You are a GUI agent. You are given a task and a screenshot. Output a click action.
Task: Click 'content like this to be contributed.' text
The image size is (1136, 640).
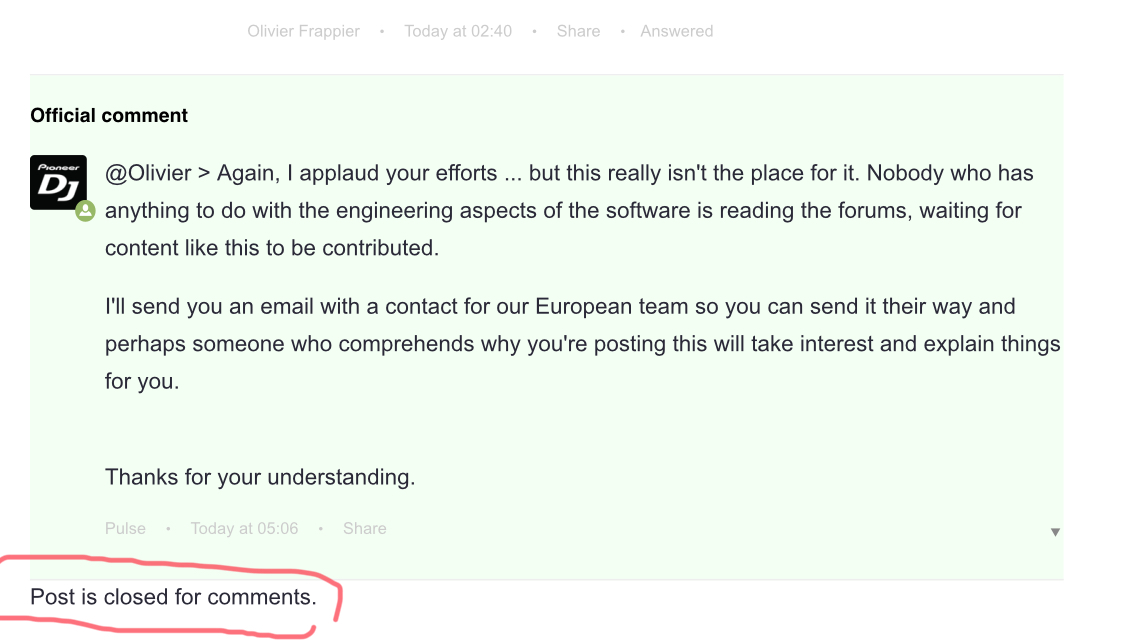coord(272,248)
